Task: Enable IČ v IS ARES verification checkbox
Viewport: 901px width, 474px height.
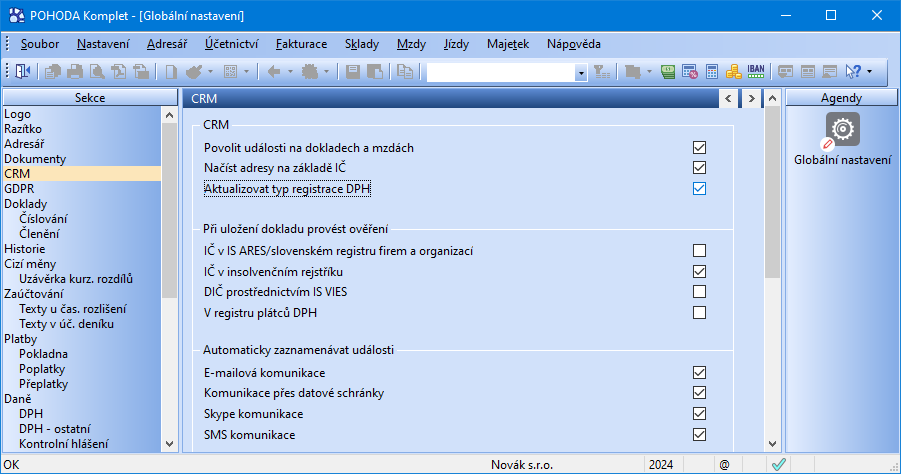Action: click(699, 251)
